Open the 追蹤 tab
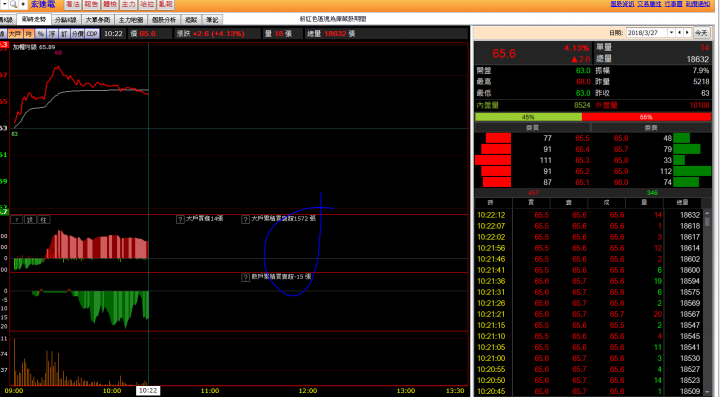 click(191, 20)
